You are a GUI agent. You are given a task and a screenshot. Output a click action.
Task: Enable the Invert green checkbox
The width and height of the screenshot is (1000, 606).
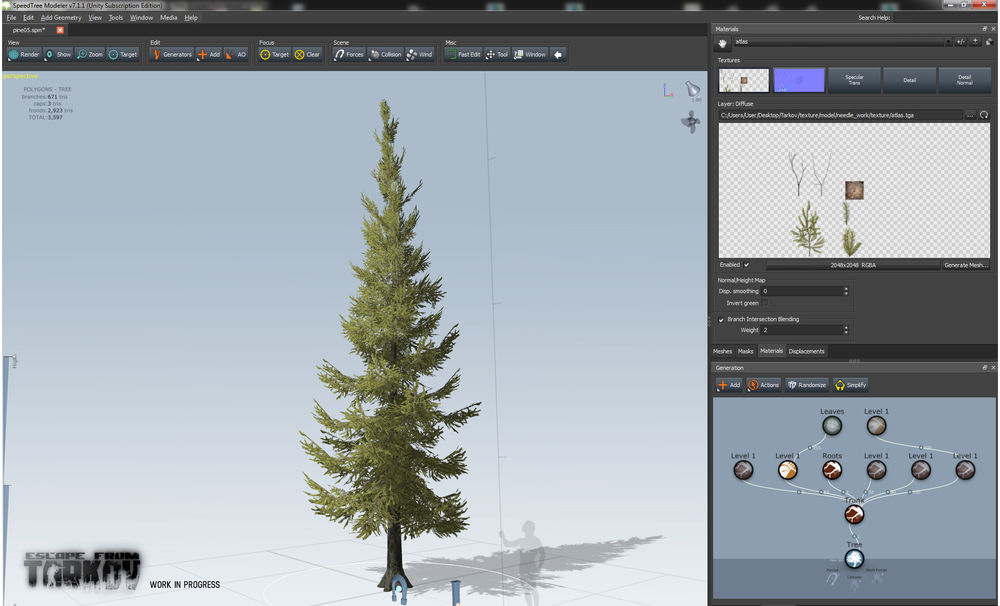coord(765,303)
